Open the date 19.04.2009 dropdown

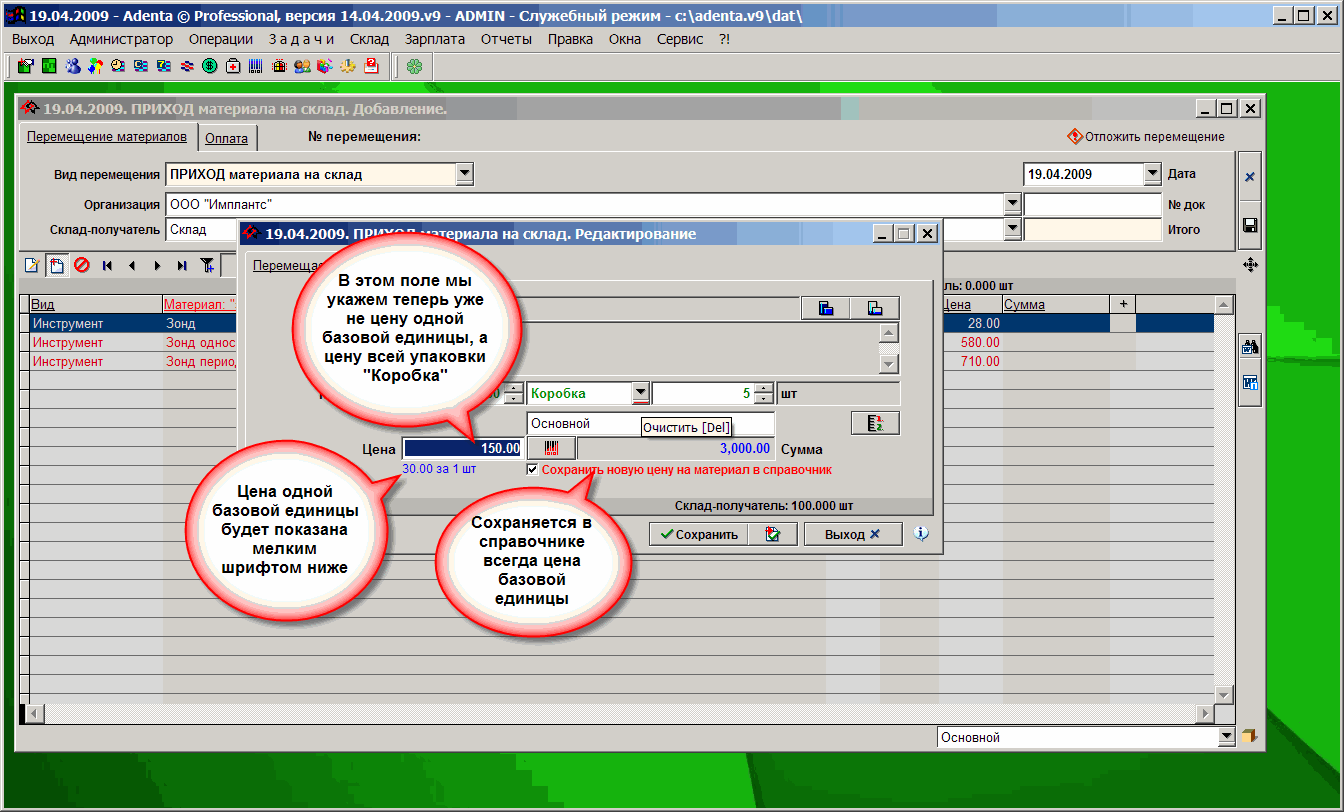[x=1151, y=174]
